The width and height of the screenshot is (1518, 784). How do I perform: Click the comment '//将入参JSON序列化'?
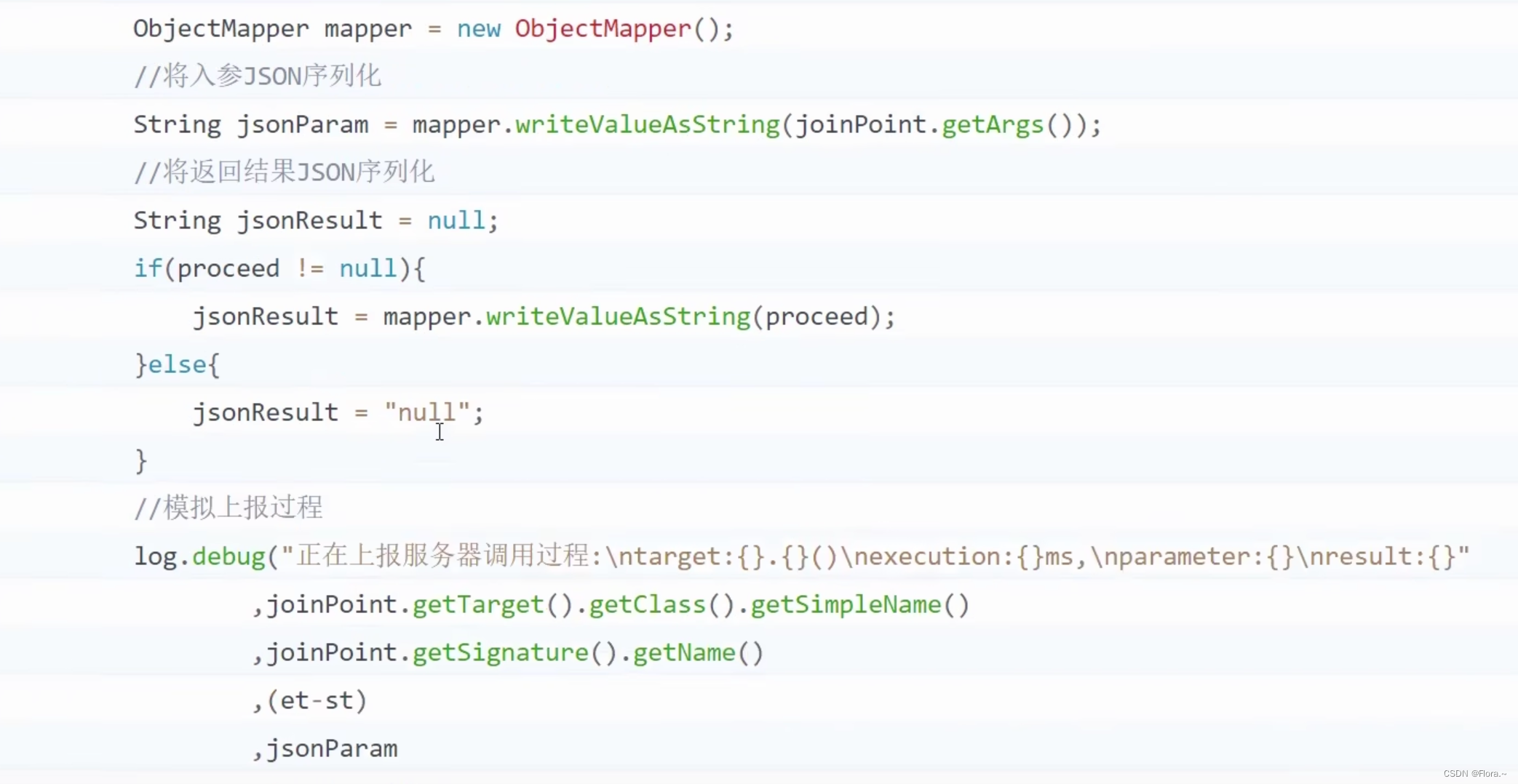point(257,76)
